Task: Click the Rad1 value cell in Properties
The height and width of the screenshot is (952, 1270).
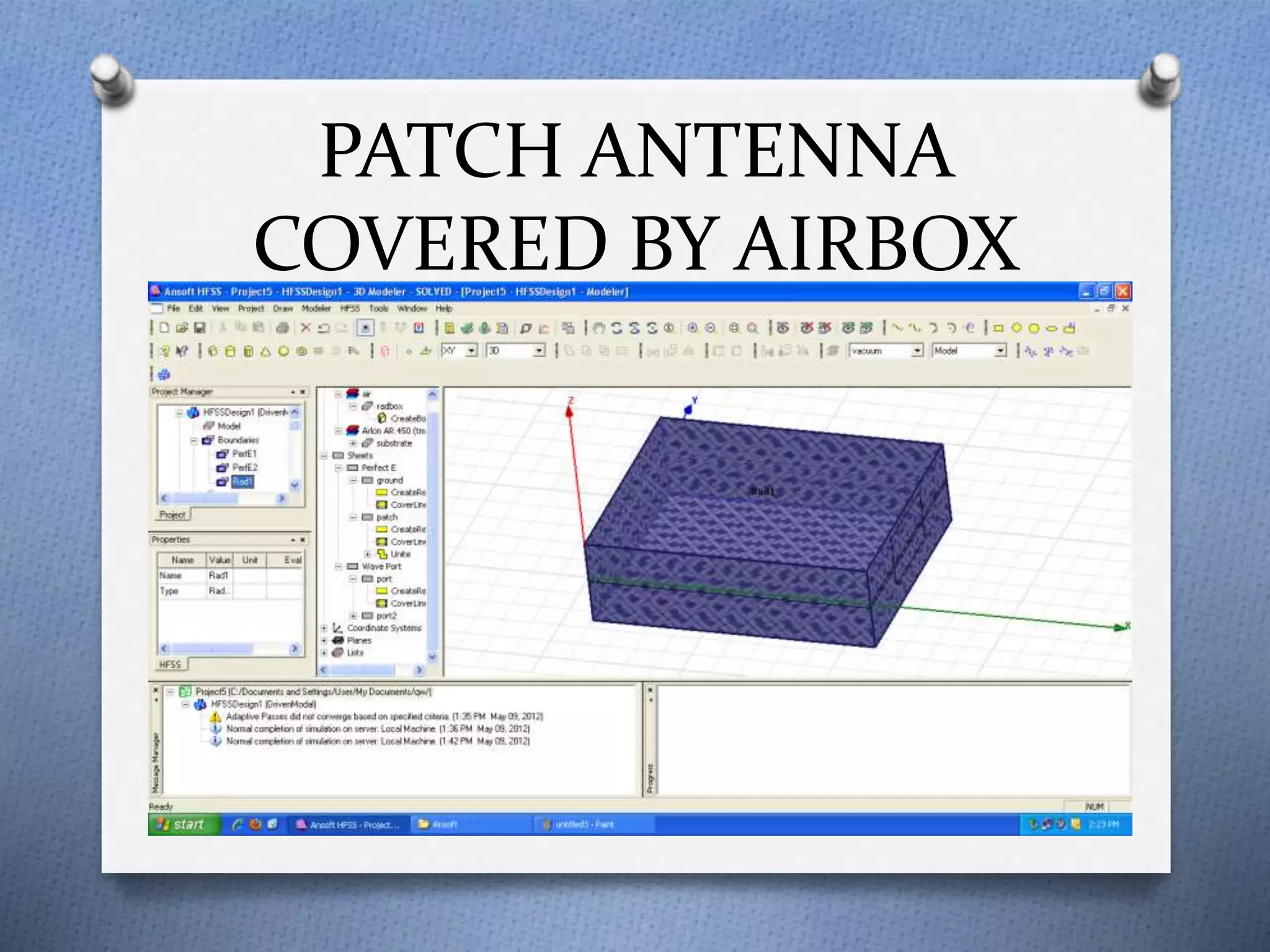Action: [219, 575]
